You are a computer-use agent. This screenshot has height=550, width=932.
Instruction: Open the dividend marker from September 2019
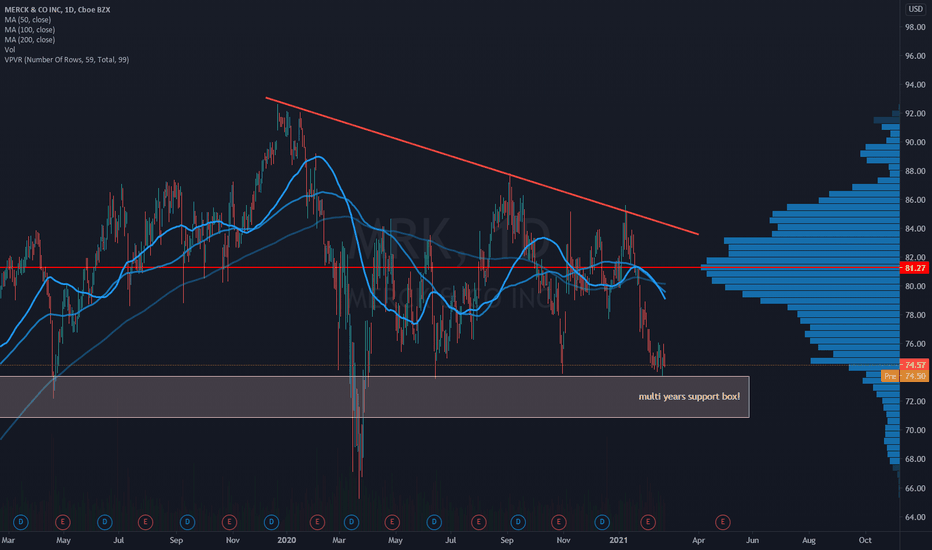pos(187,522)
